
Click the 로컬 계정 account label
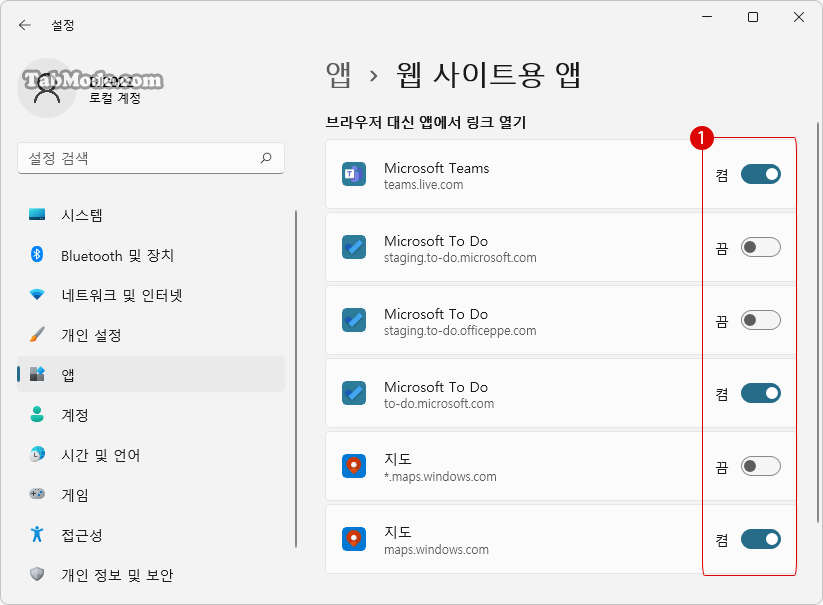pyautogui.click(x=115, y=98)
